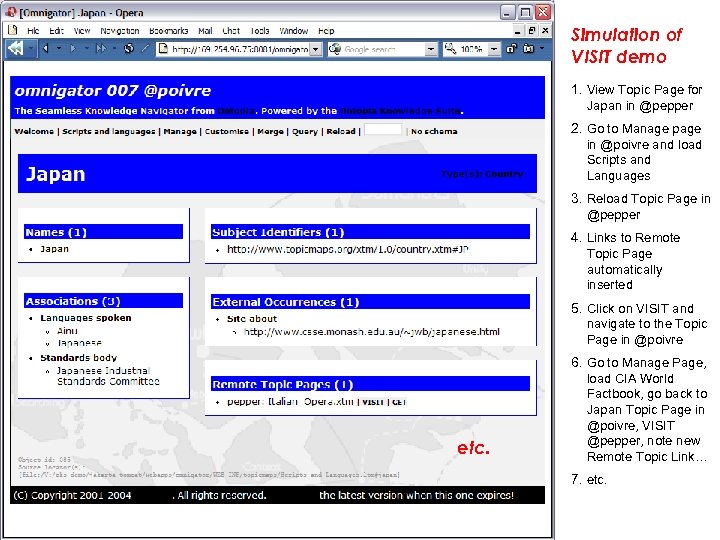Click the page icon in address field
This screenshot has width=720, height=540.
click(163, 49)
